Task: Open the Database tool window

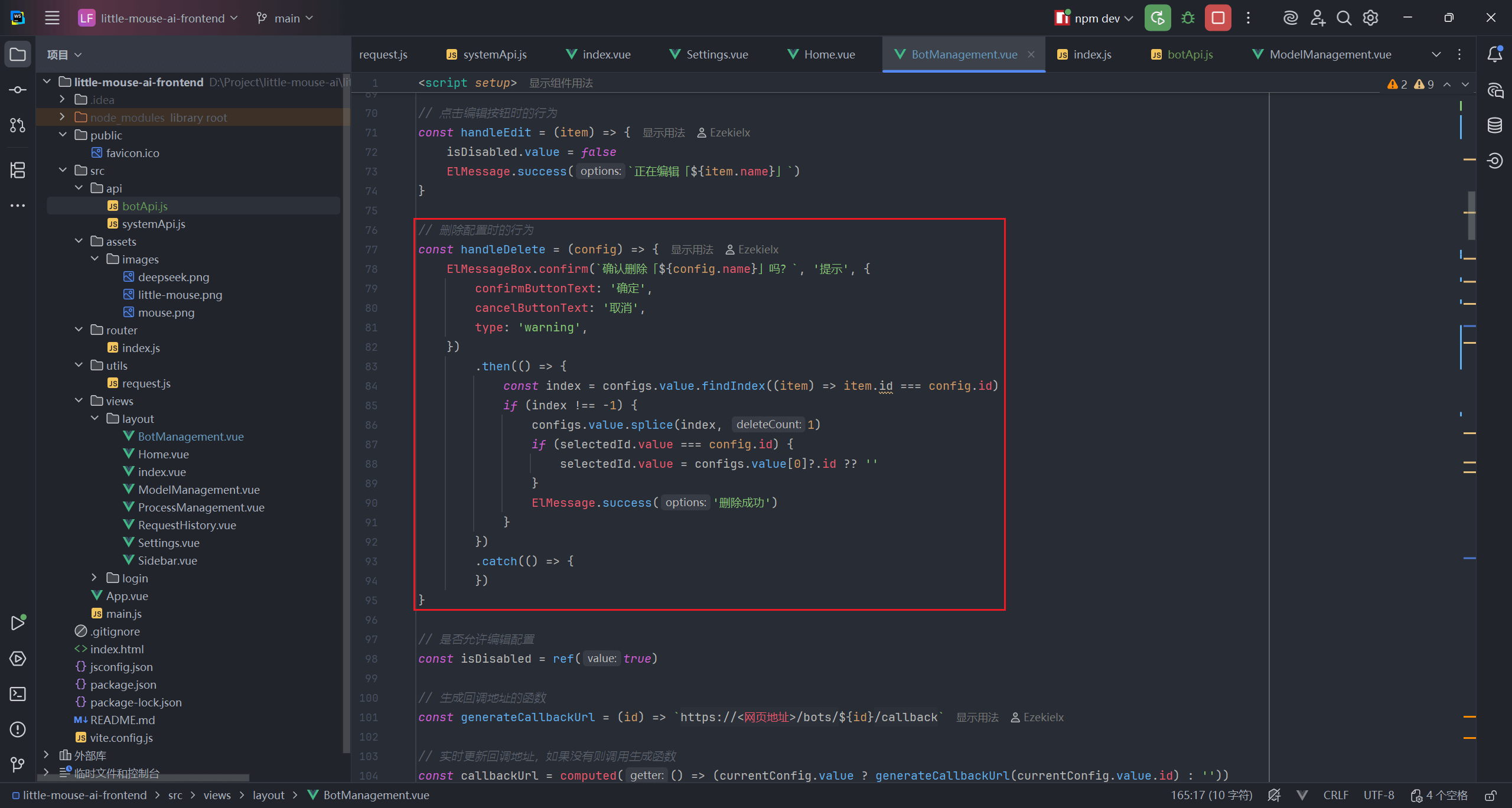Action: tap(1495, 125)
